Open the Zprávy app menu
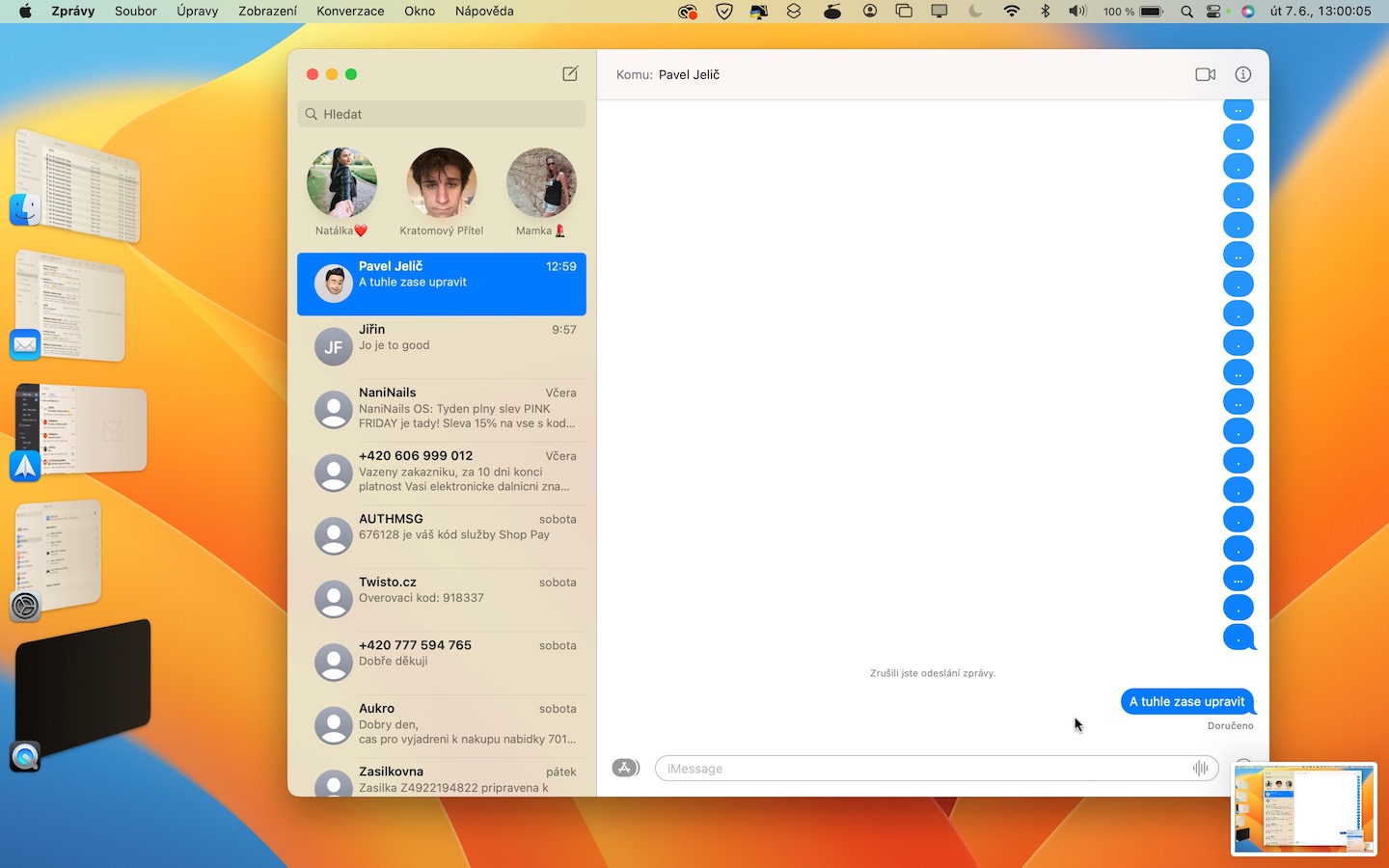 pos(72,12)
